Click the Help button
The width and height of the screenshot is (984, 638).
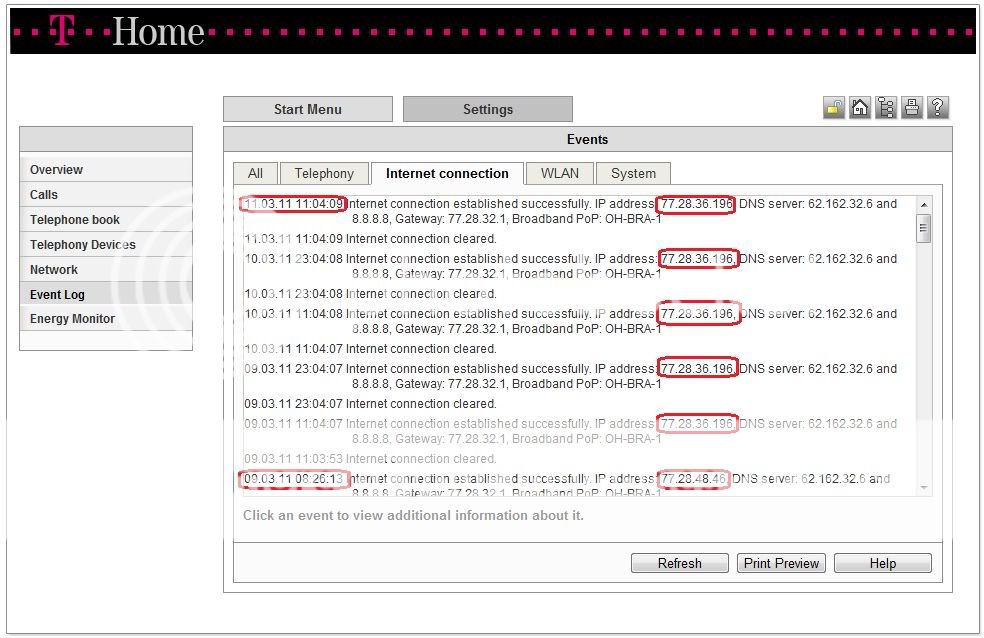click(x=882, y=564)
